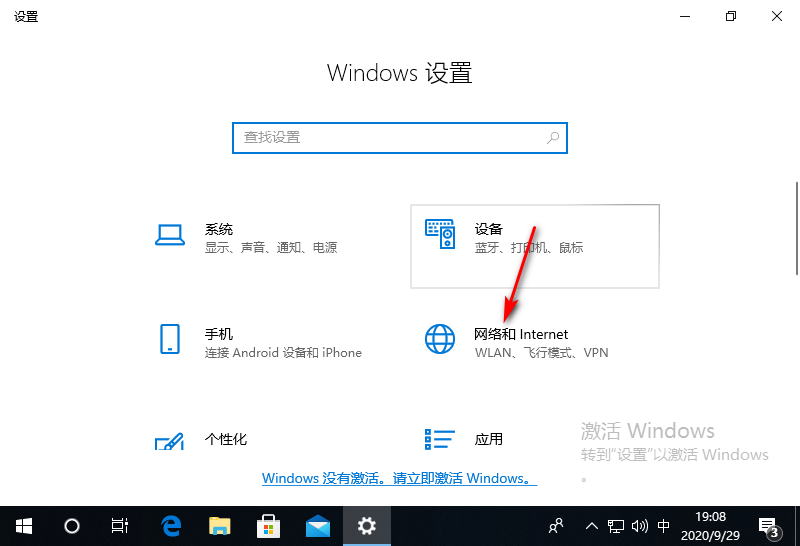The width and height of the screenshot is (800, 546).
Task: Open the Action Center notifications icon
Action: point(768,527)
